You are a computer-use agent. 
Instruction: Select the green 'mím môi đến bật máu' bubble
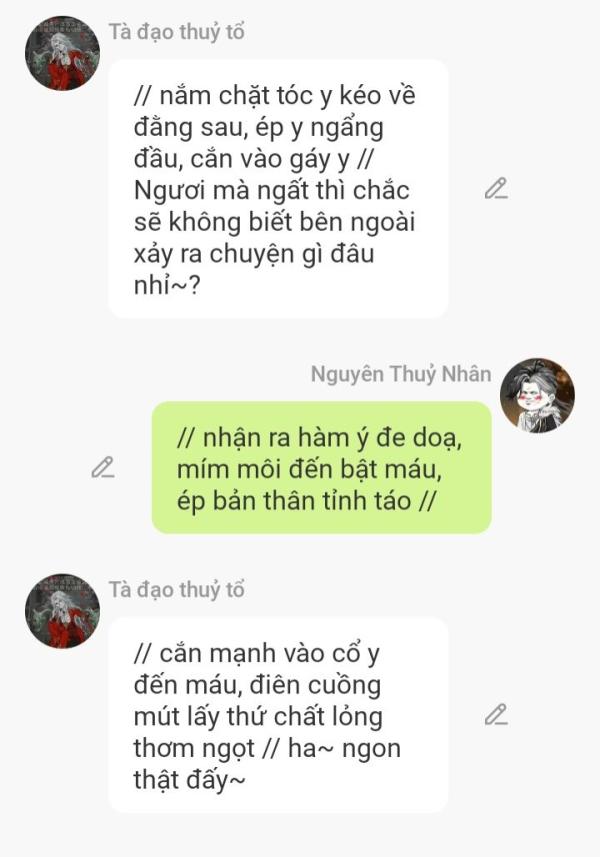click(x=321, y=468)
